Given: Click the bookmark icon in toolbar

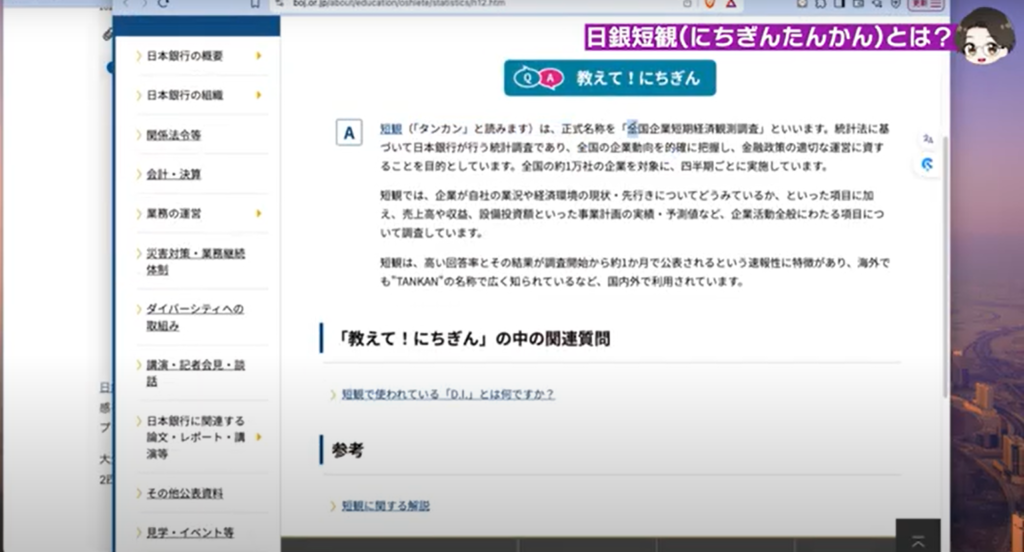Looking at the screenshot, I should coord(255,3).
